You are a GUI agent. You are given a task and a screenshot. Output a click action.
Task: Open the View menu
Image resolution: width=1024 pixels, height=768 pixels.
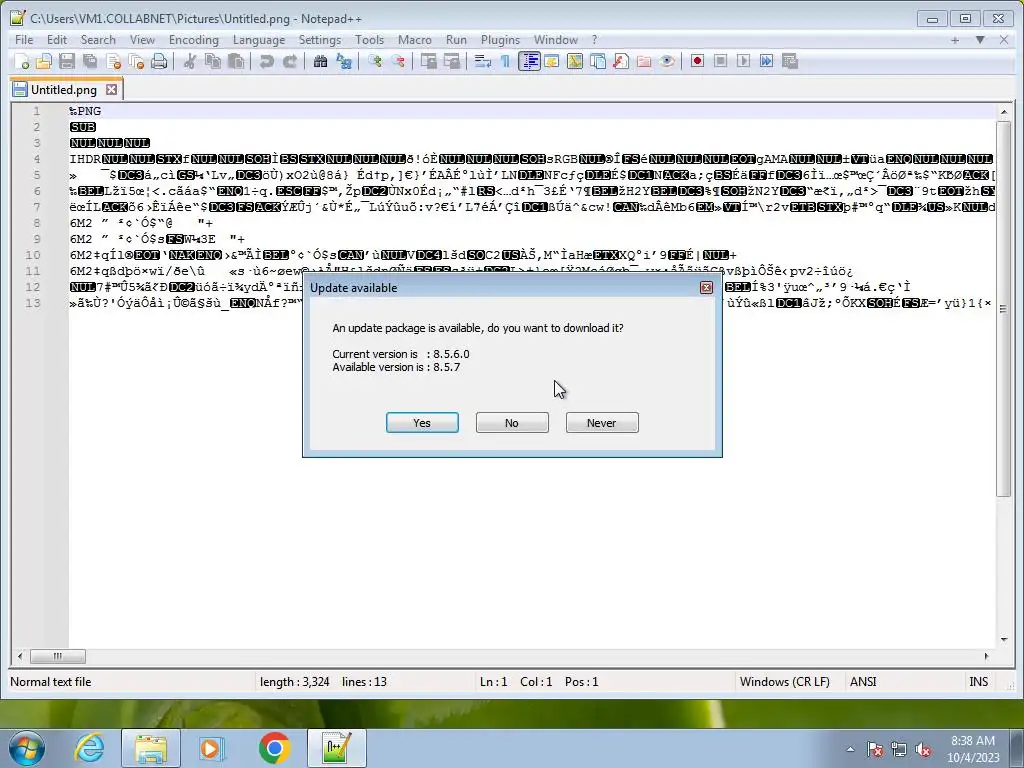coord(142,40)
